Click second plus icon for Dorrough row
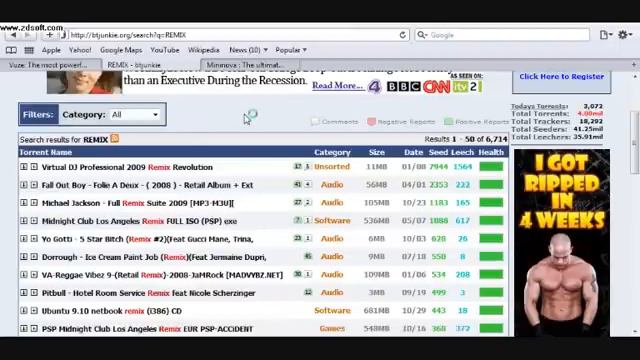Viewport: 640px width, 360px height. click(x=34, y=257)
